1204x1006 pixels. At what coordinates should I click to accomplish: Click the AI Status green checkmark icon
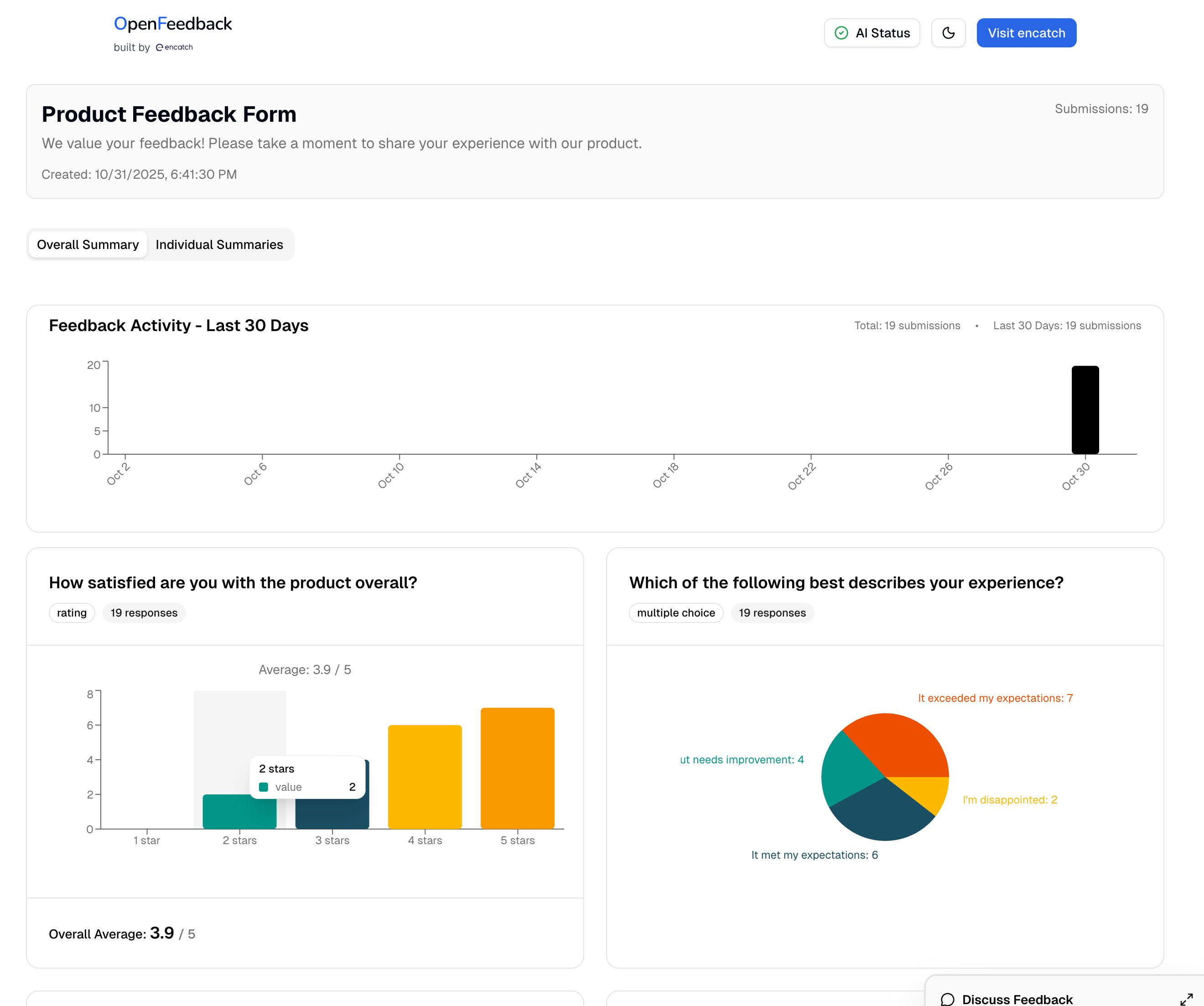click(841, 33)
